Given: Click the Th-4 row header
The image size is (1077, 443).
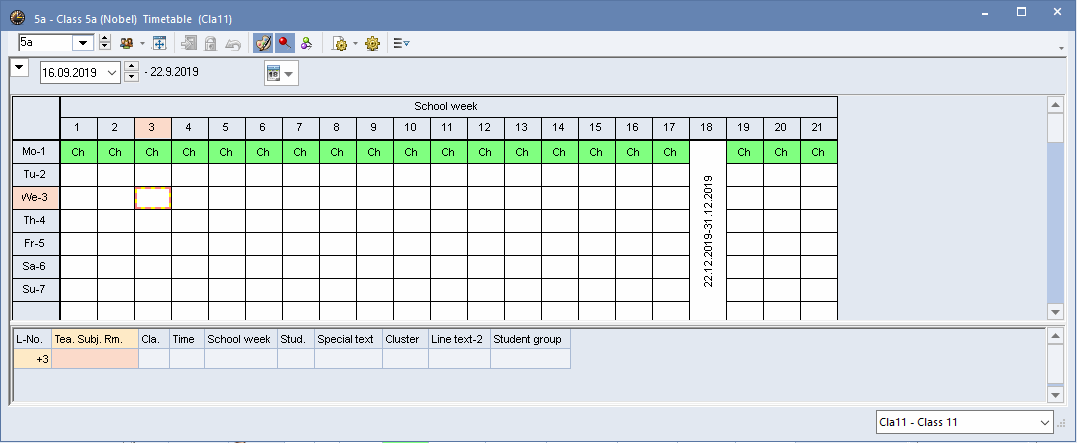Looking at the screenshot, I should click(36, 221).
